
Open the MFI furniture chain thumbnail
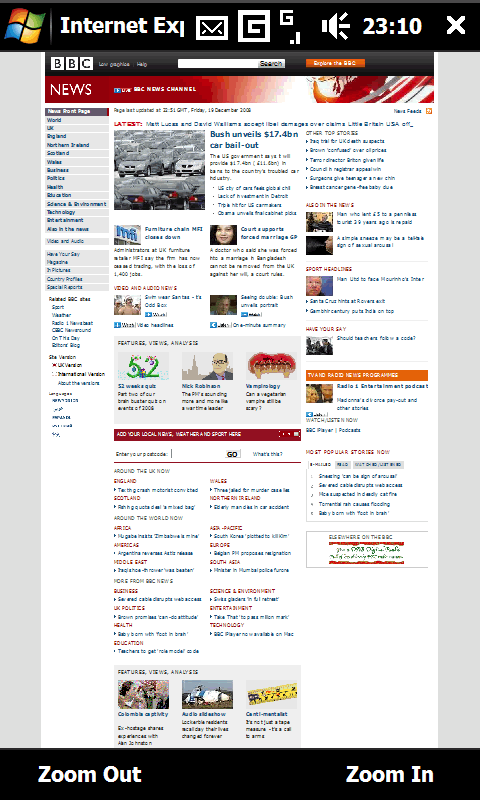pyautogui.click(x=127, y=235)
